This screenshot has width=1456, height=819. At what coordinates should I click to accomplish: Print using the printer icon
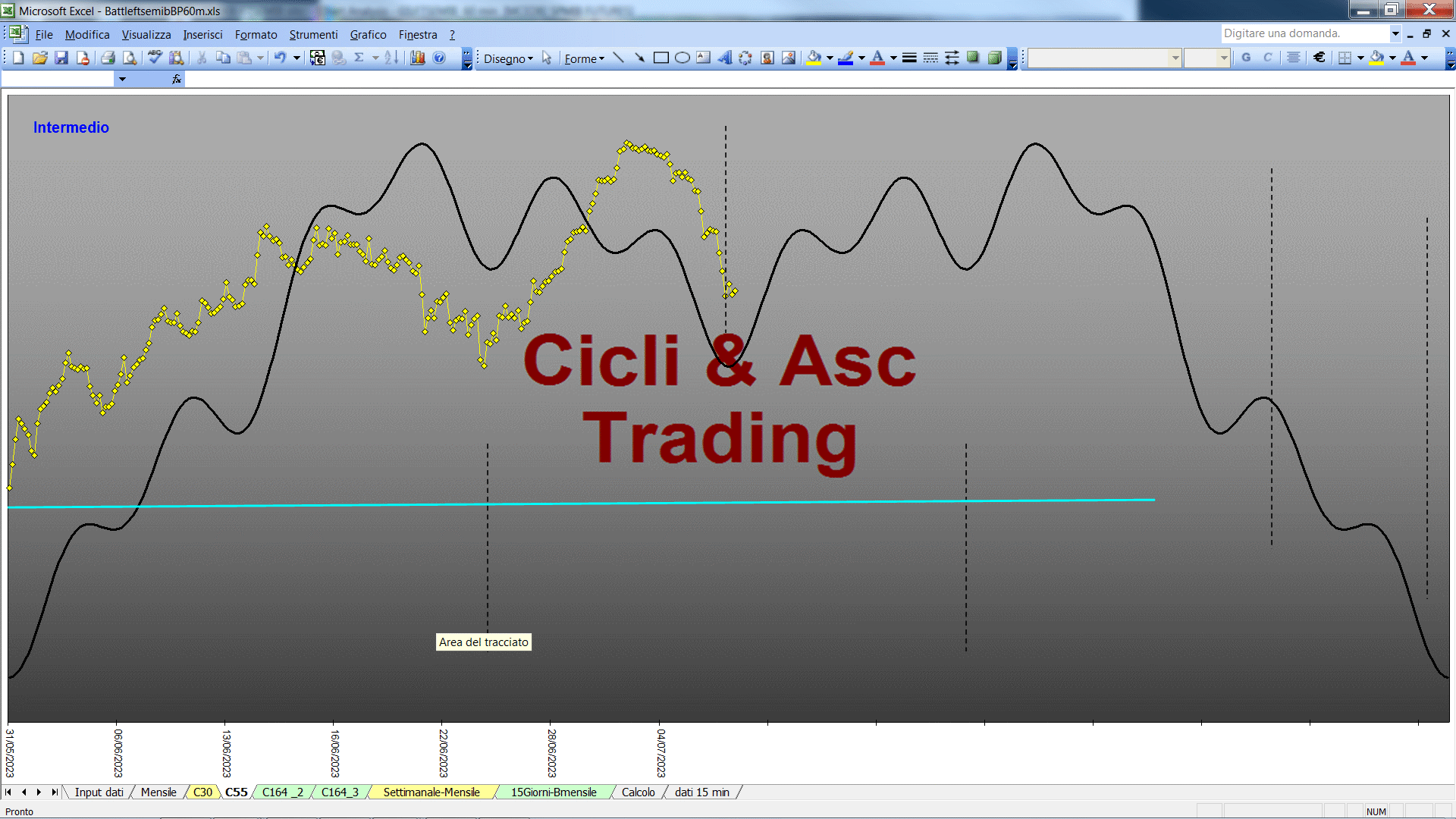pyautogui.click(x=108, y=58)
